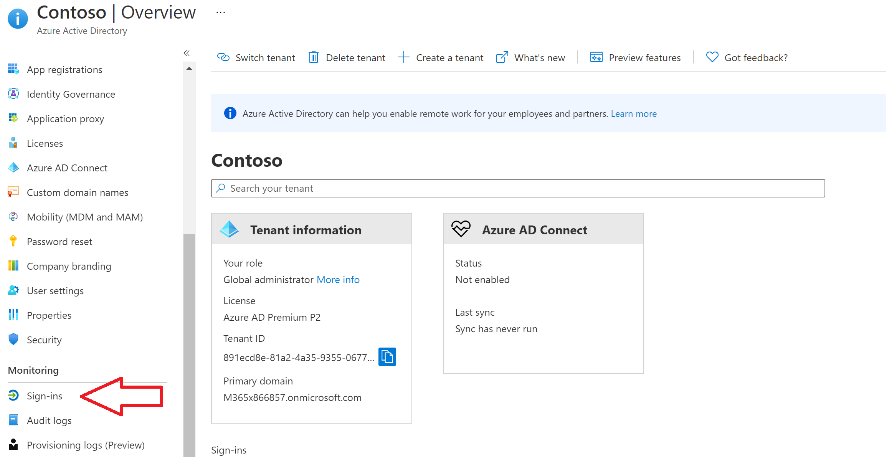Click the Tenant information pyramid icon
The width and height of the screenshot is (886, 457).
pyautogui.click(x=229, y=229)
